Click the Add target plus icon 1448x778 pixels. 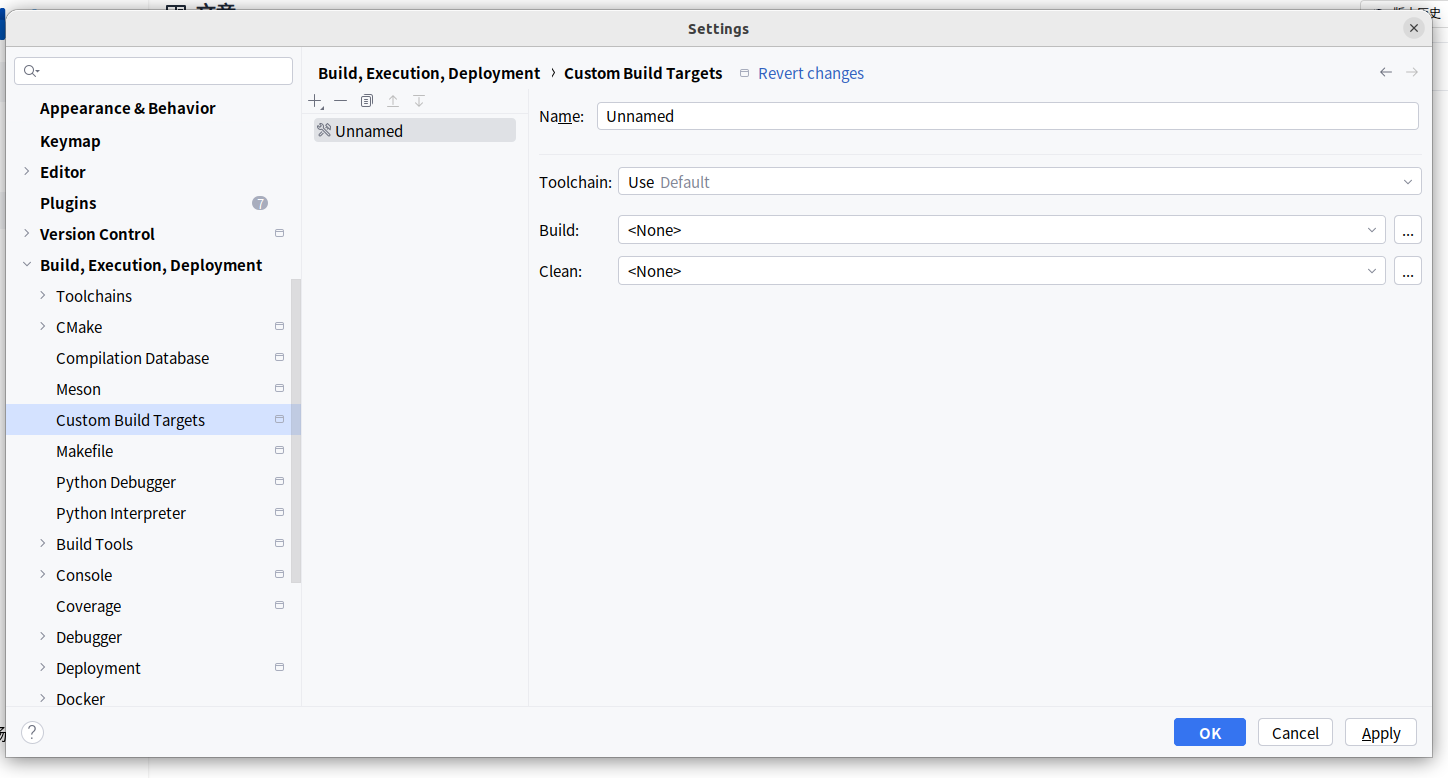[316, 101]
